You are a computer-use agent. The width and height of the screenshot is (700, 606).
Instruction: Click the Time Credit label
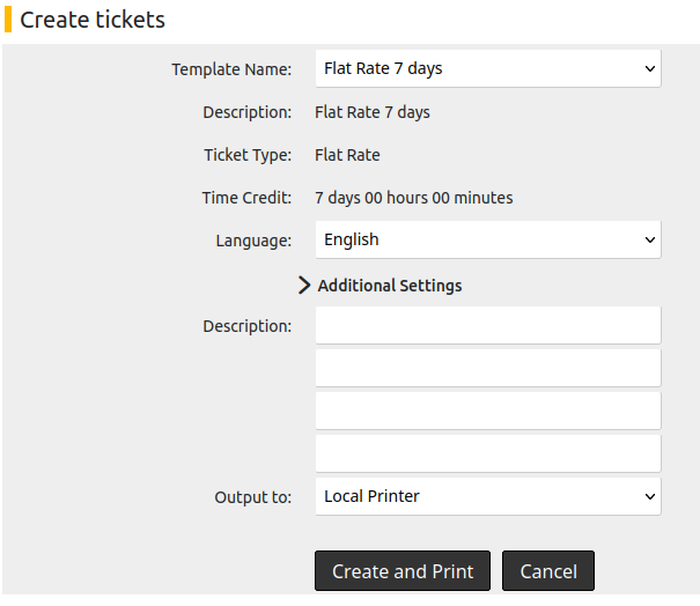pos(246,198)
